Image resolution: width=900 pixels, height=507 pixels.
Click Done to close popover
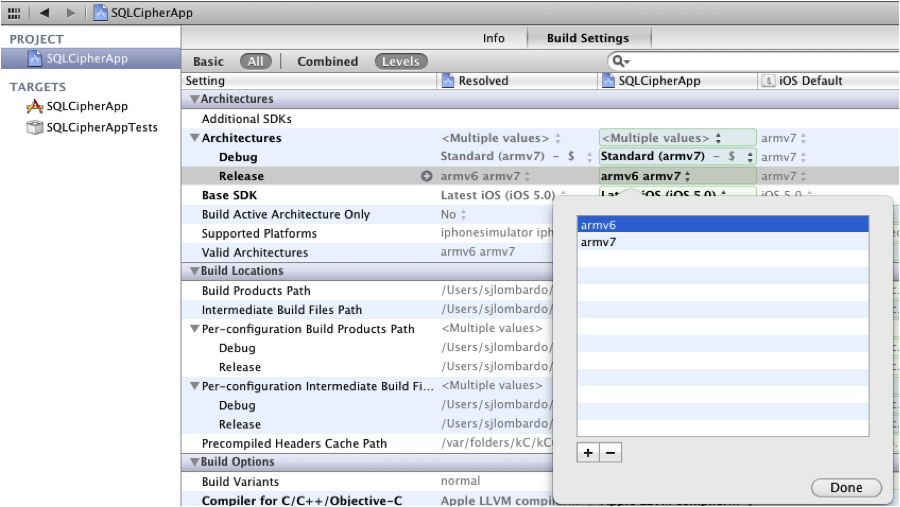(x=846, y=487)
